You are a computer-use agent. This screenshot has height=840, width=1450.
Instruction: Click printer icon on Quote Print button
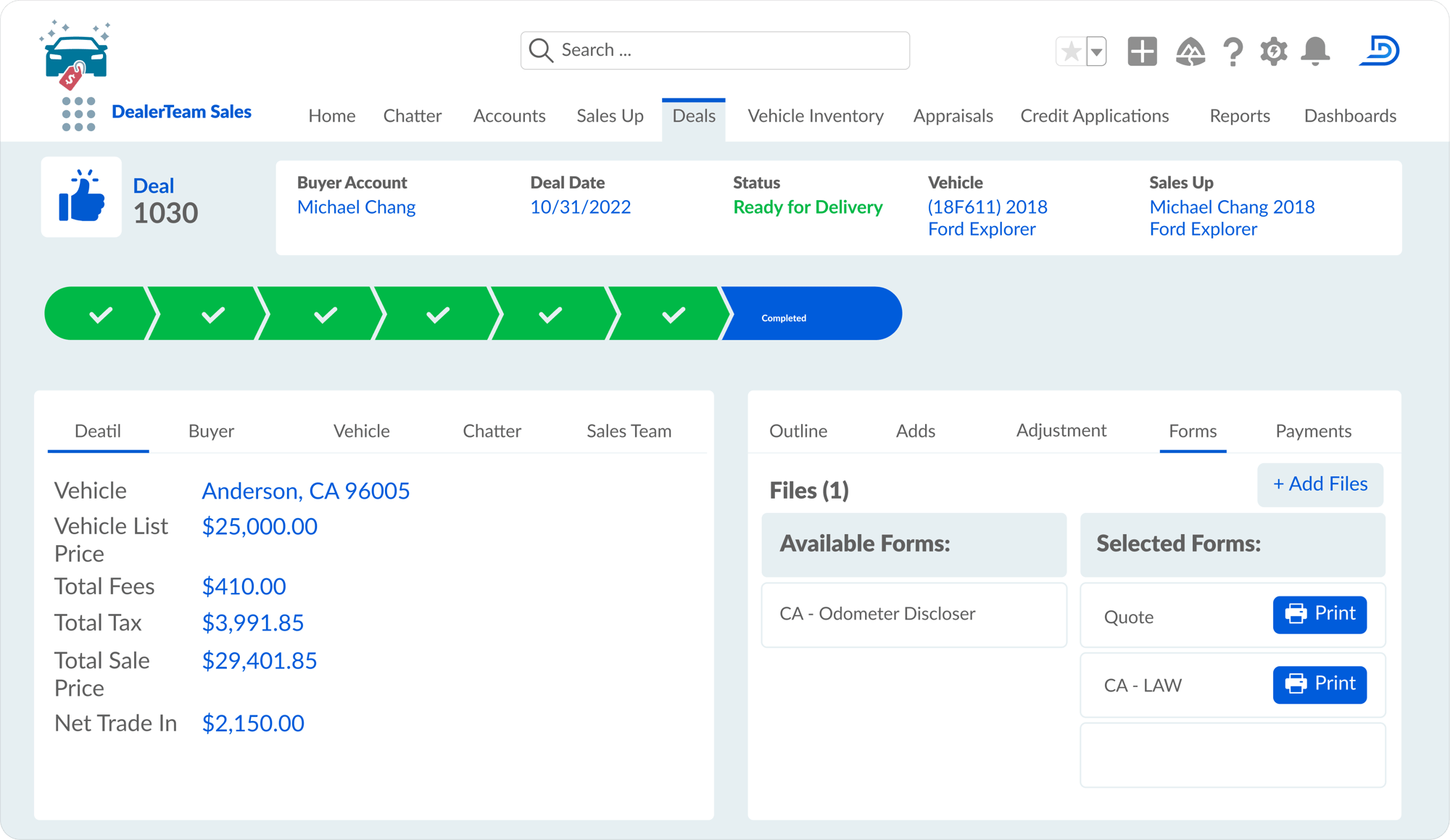pyautogui.click(x=1296, y=614)
